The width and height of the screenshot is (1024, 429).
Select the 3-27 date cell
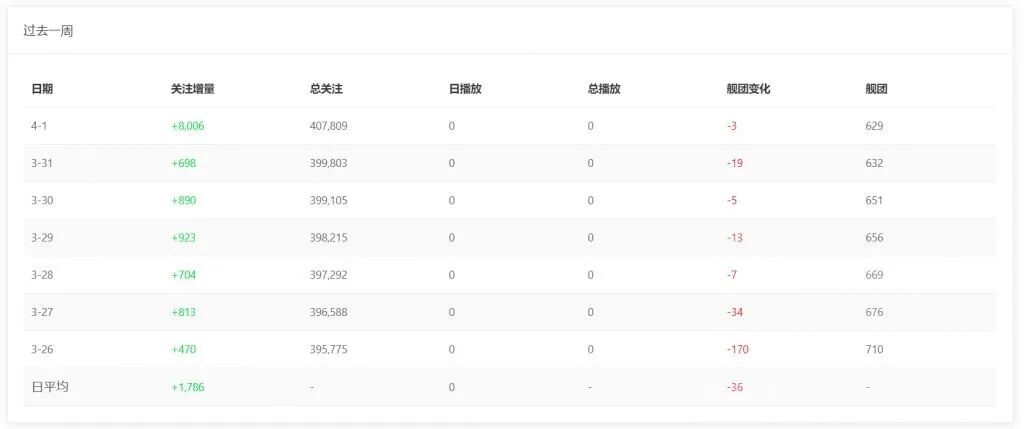tap(42, 312)
